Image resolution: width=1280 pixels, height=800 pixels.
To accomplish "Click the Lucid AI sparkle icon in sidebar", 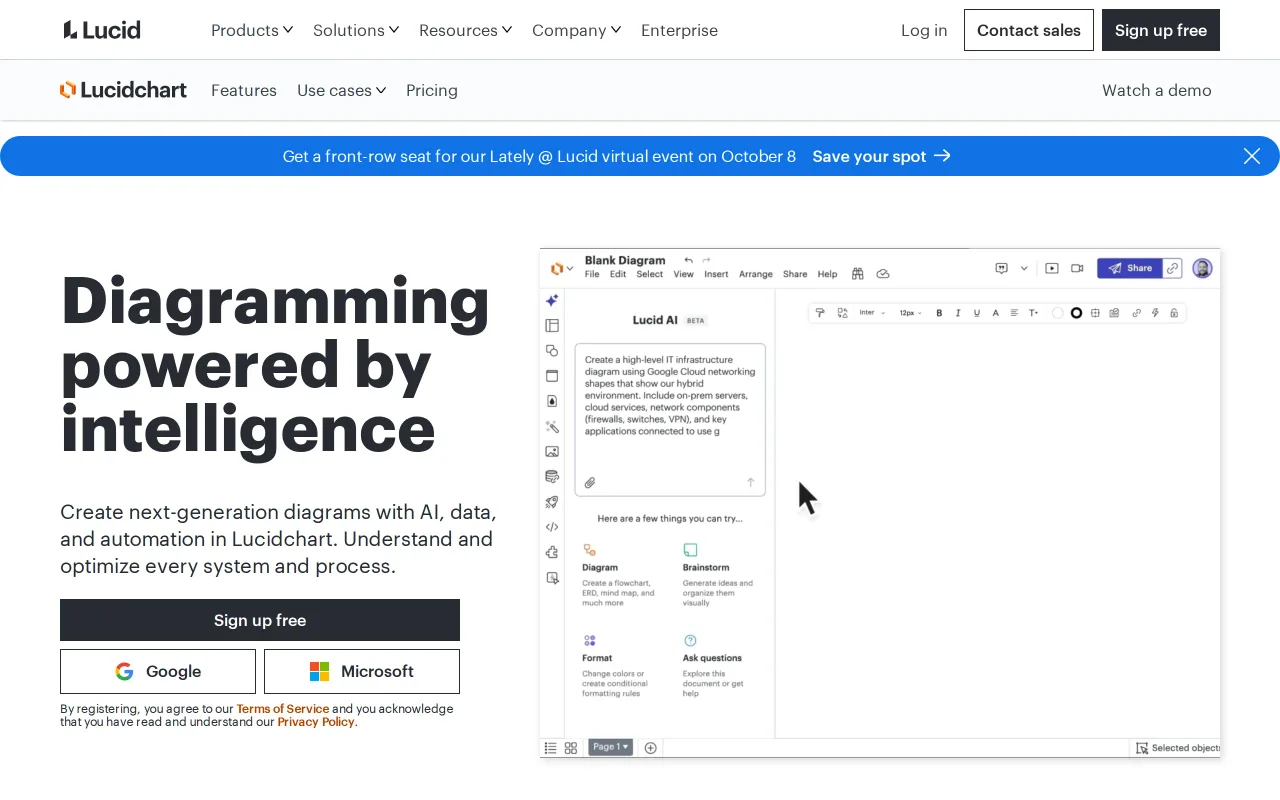I will (552, 300).
